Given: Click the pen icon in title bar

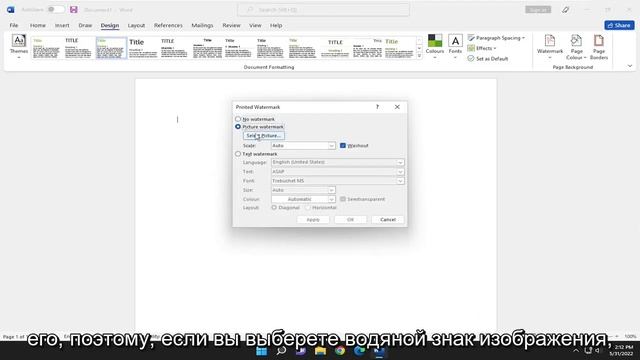Looking at the screenshot, I should click(565, 9).
